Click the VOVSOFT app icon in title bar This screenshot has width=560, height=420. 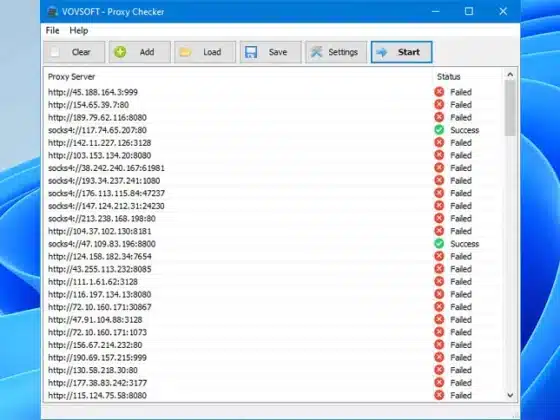pos(52,12)
